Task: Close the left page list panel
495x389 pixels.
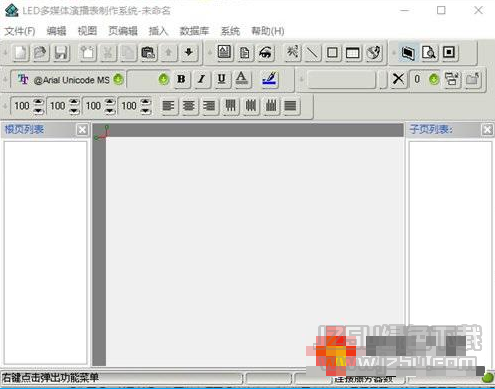Action: (x=82, y=130)
